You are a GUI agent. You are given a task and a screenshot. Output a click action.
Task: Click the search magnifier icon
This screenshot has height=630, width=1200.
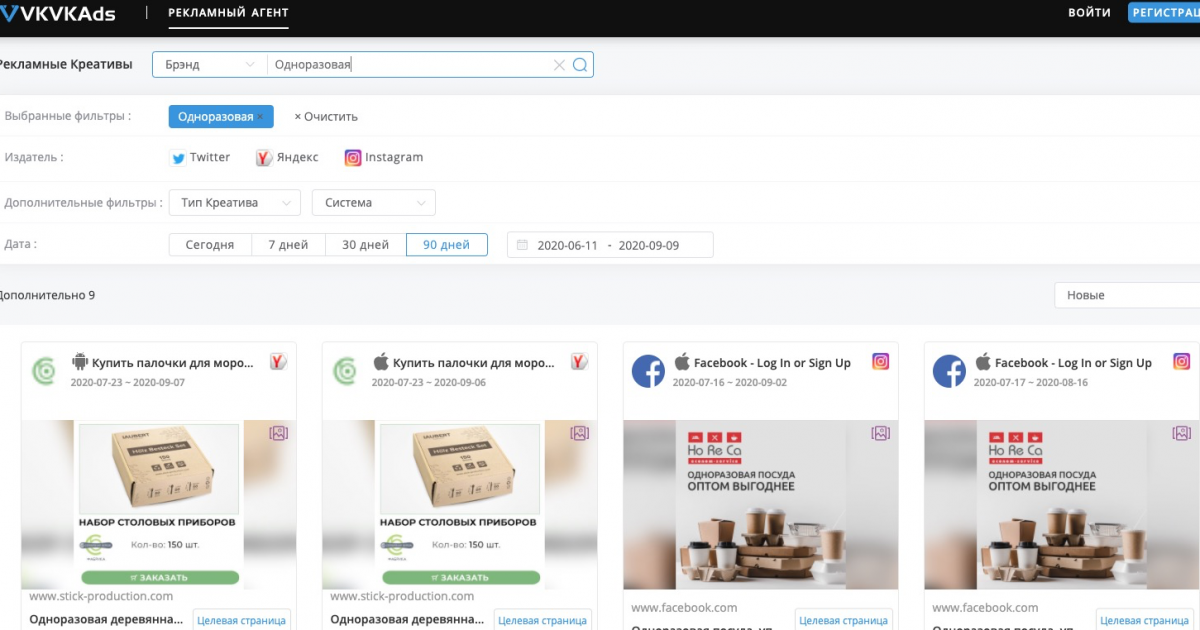click(x=579, y=65)
